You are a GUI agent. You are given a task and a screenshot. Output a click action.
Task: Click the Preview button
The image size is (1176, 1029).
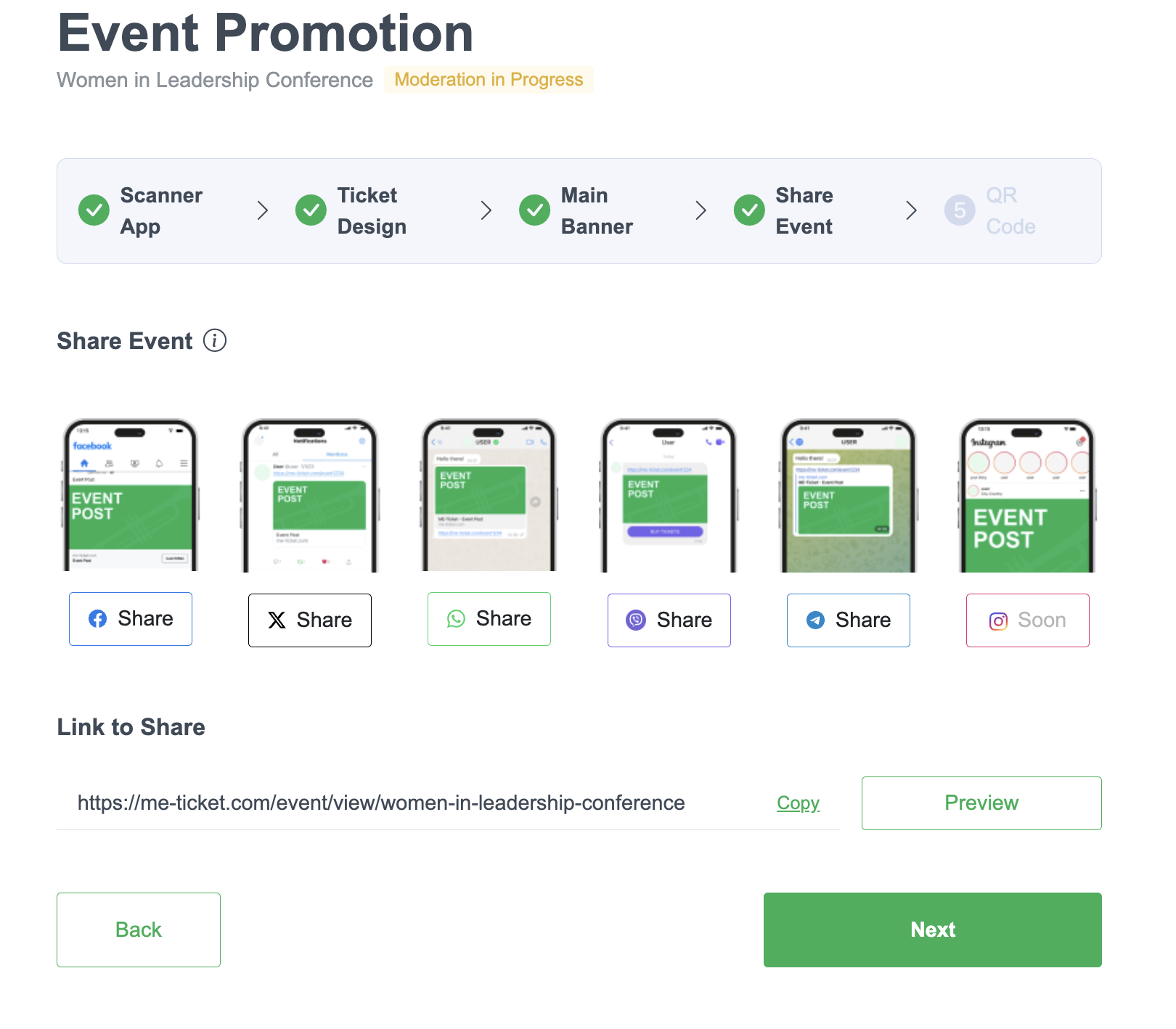(x=981, y=803)
